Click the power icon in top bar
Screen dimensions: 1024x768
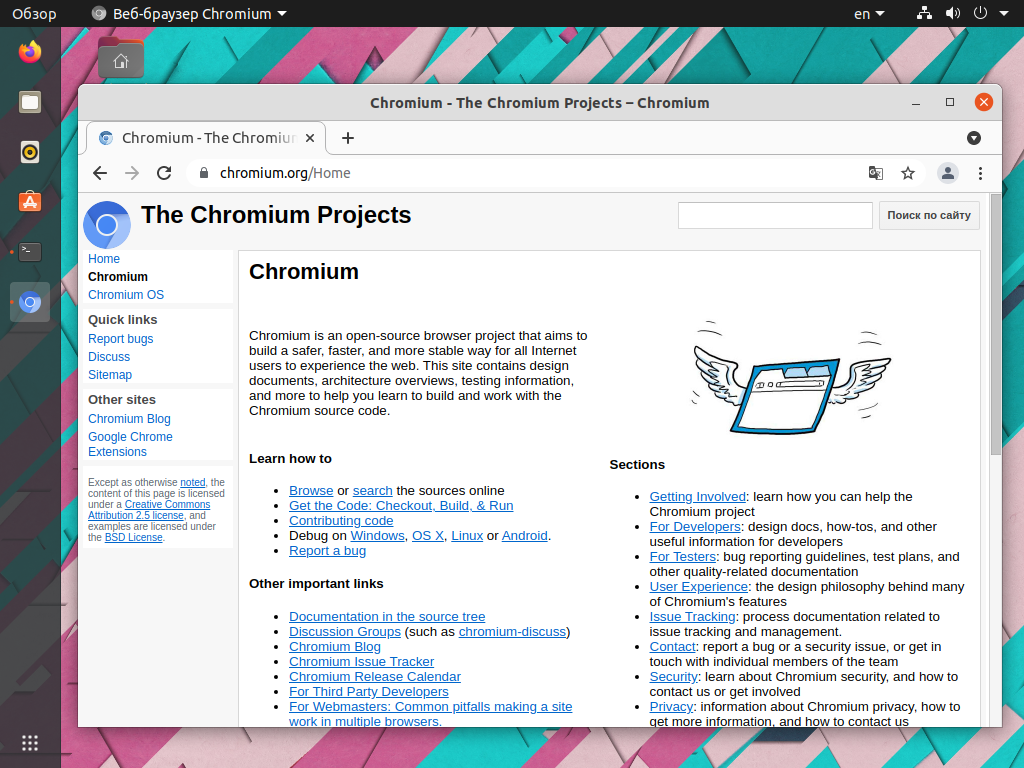(x=980, y=13)
